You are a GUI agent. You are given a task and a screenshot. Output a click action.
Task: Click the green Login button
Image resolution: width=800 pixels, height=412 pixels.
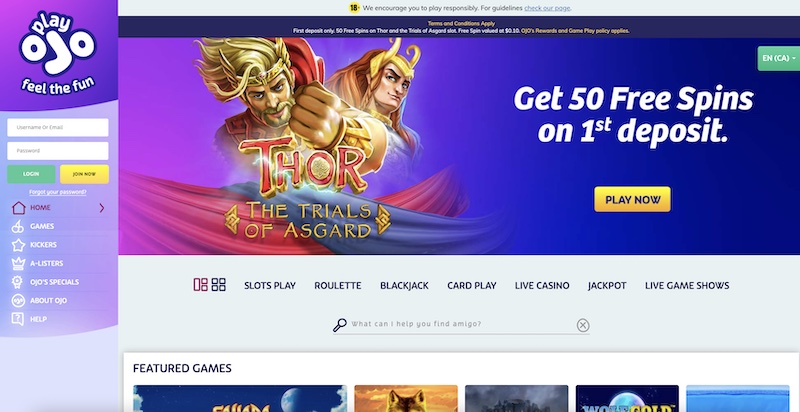(31, 174)
